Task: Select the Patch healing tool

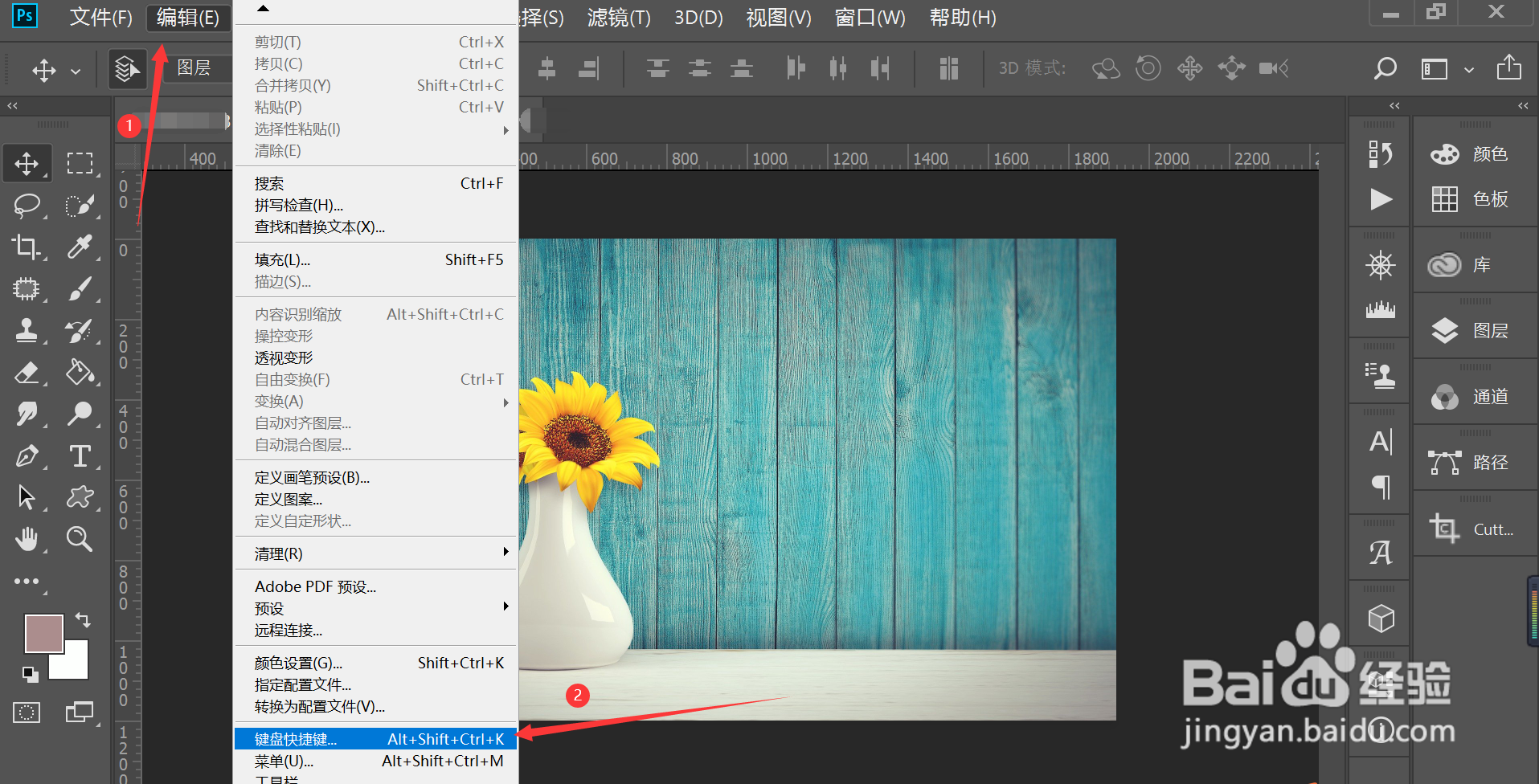Action: (x=27, y=289)
